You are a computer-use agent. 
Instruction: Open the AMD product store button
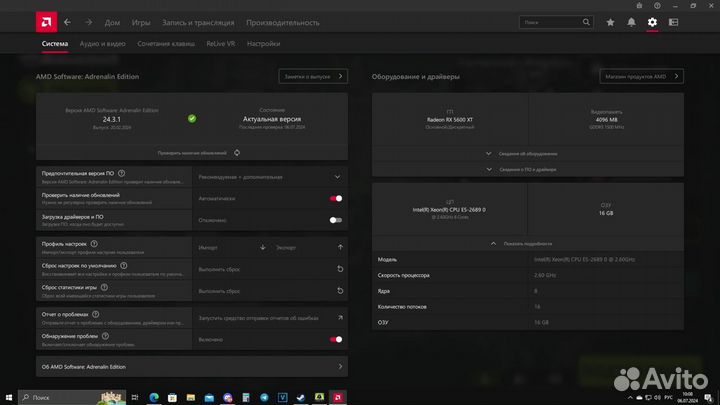(642, 76)
